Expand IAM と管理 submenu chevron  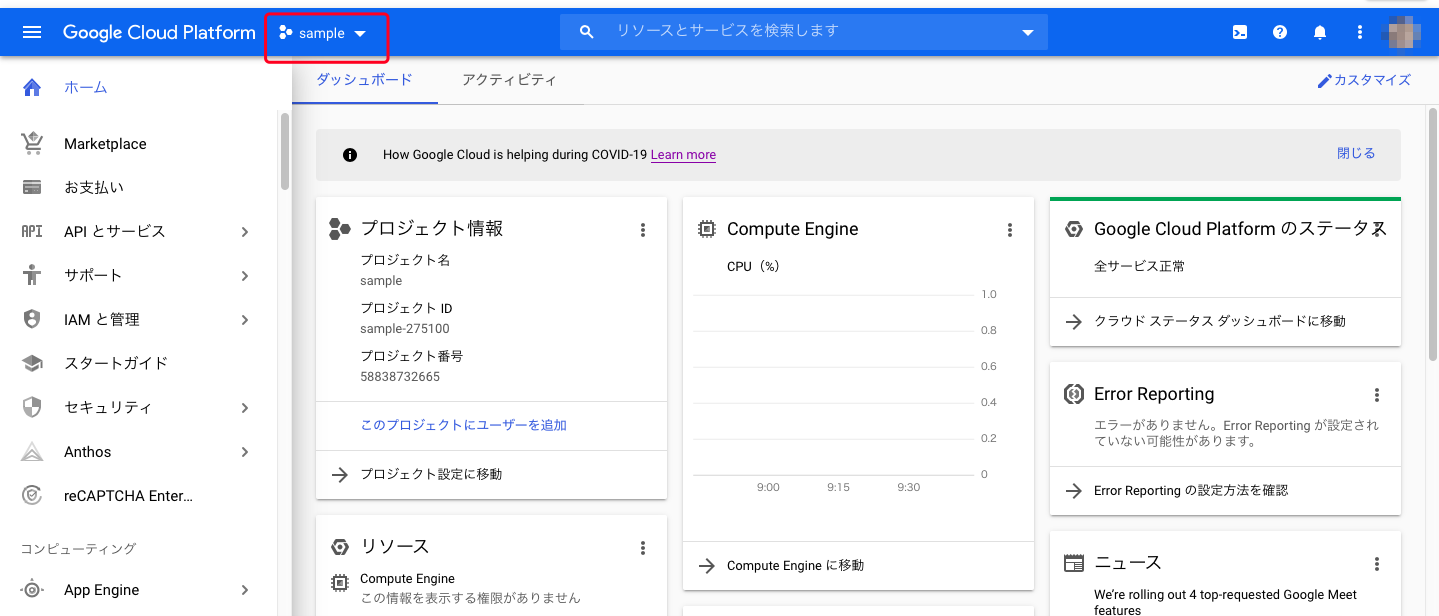(245, 320)
